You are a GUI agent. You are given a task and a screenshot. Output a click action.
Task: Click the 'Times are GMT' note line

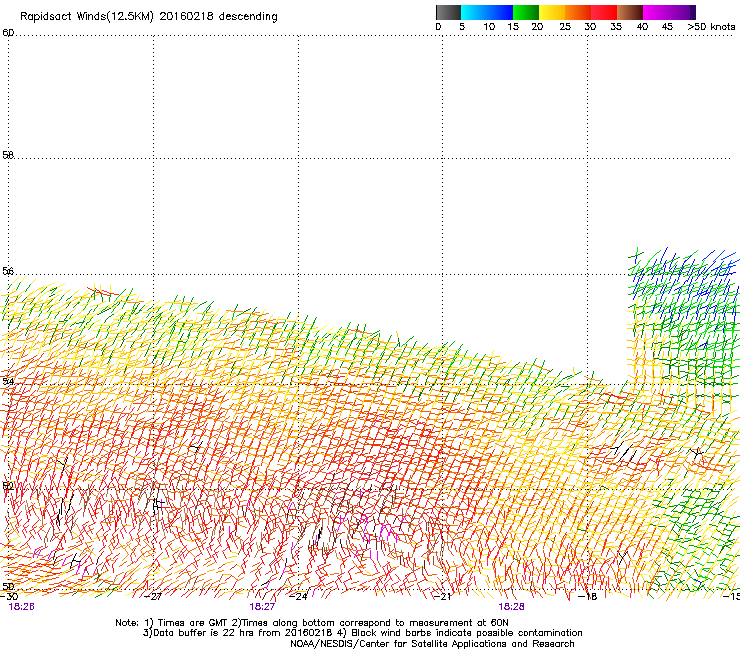312,623
